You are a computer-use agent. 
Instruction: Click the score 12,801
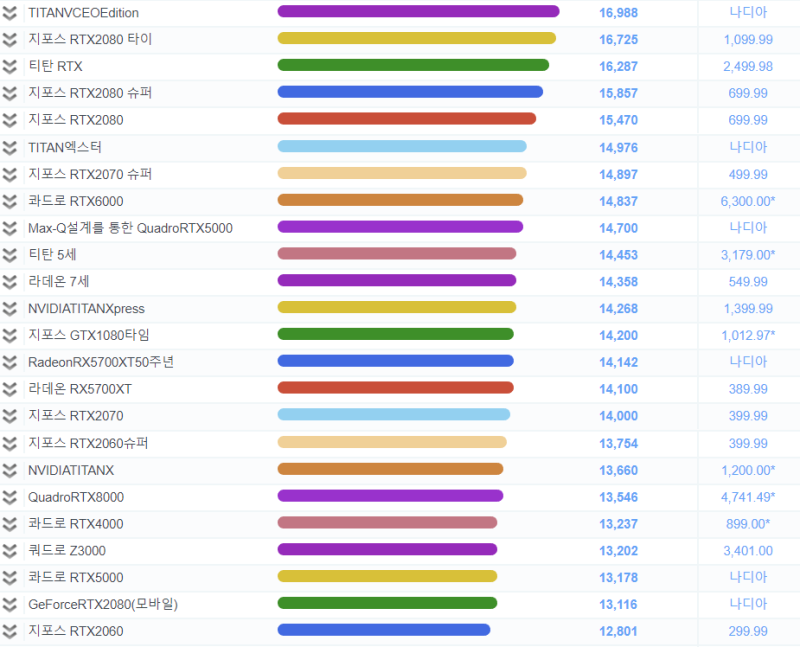618,632
